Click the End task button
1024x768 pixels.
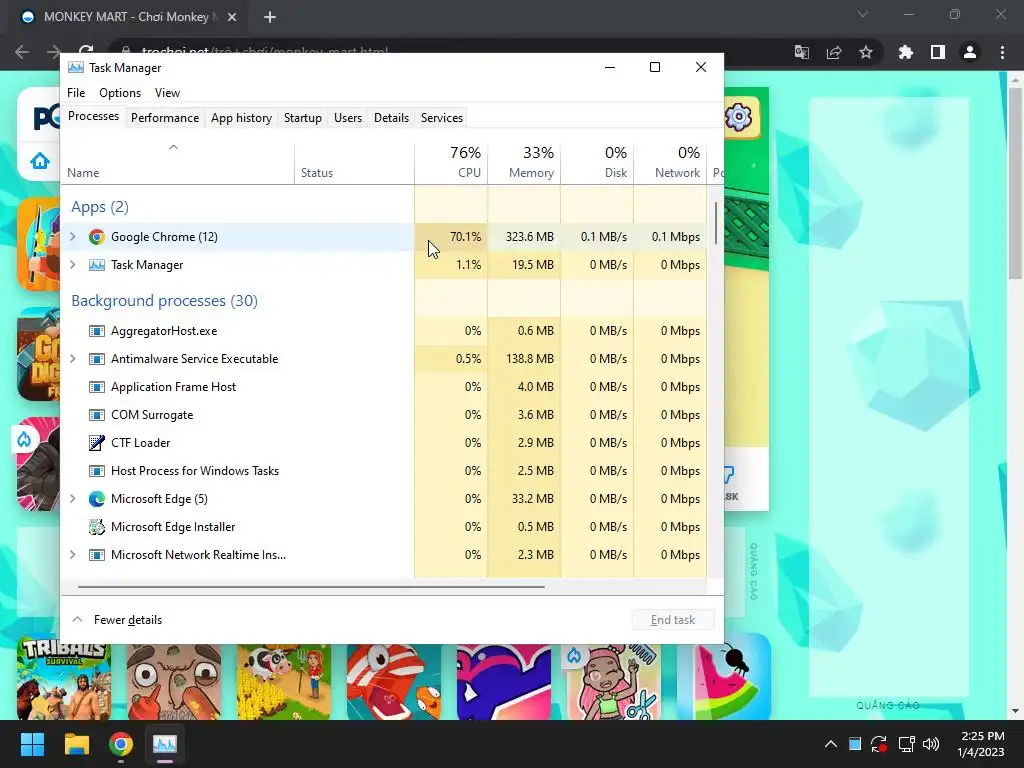[673, 620]
